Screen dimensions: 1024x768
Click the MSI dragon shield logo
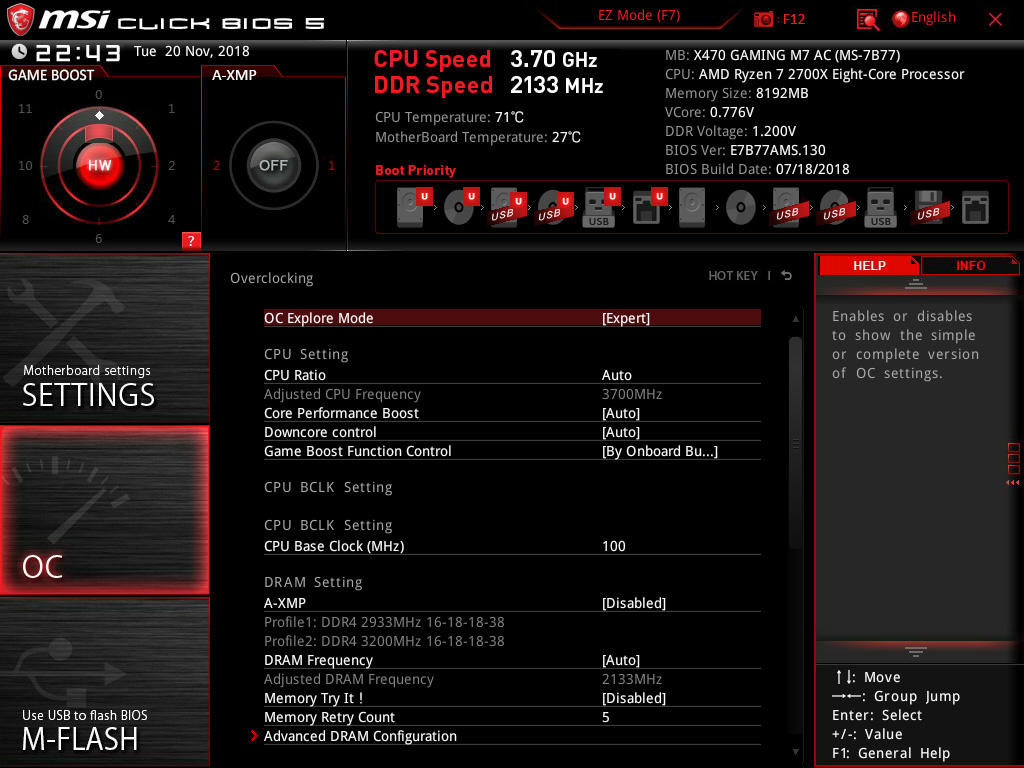click(20, 19)
